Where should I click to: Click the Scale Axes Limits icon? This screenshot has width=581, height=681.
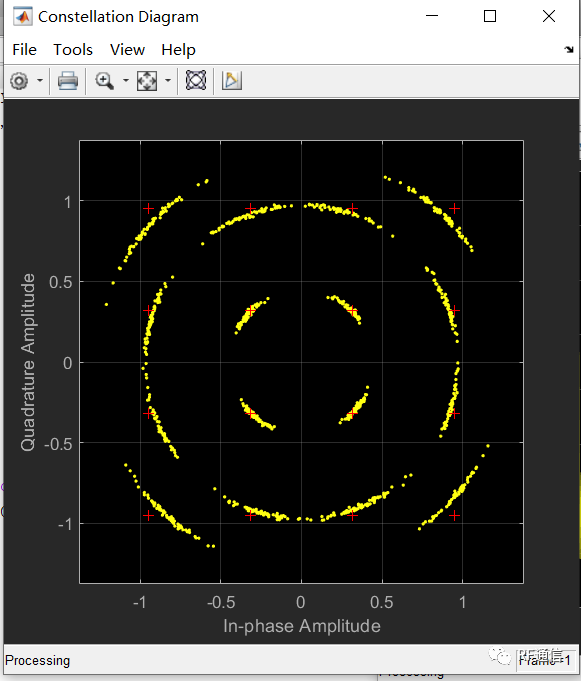coord(147,81)
